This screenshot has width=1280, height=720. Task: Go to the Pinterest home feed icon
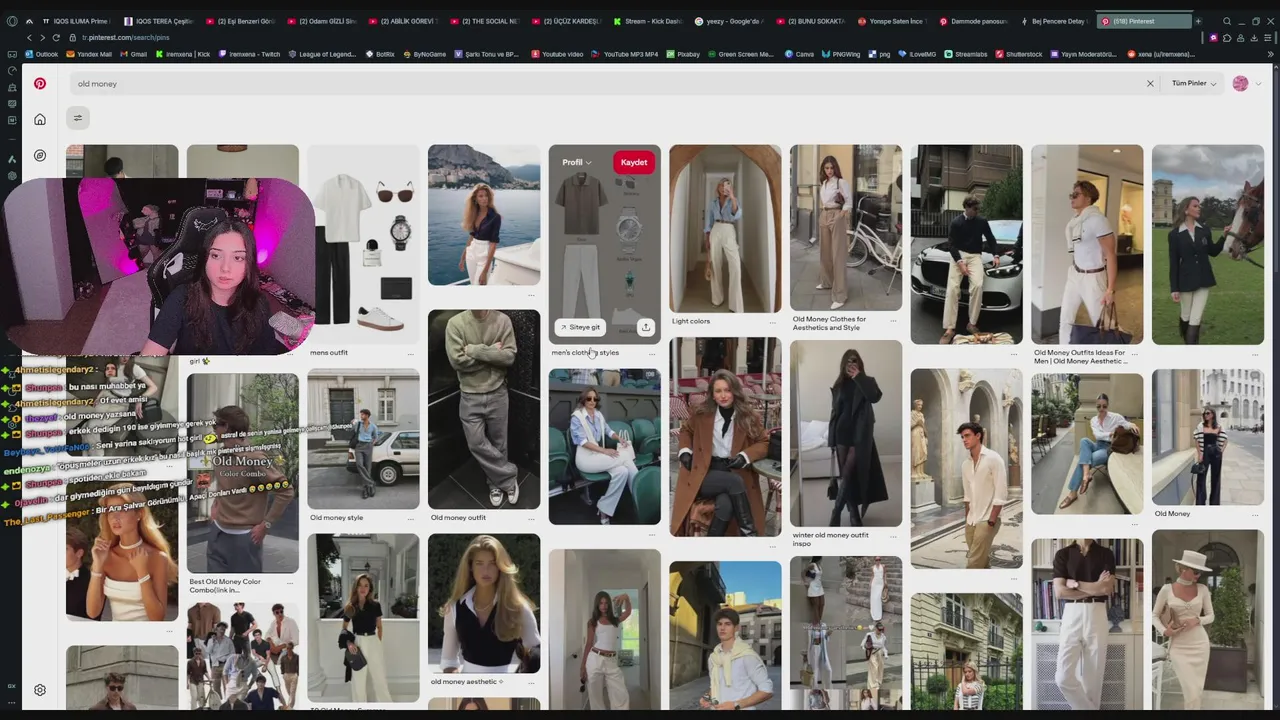point(40,120)
